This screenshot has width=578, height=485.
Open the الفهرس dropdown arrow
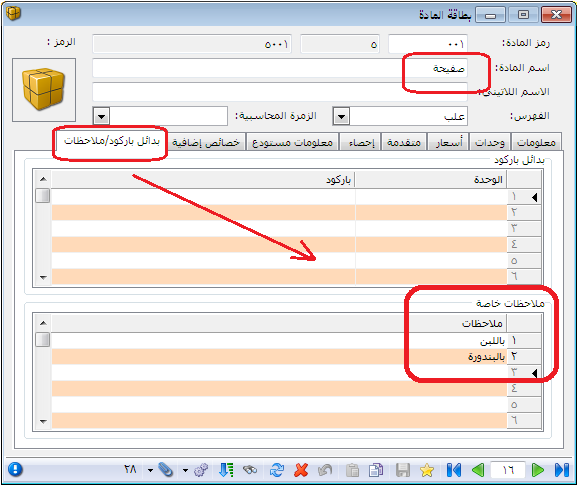click(341, 117)
